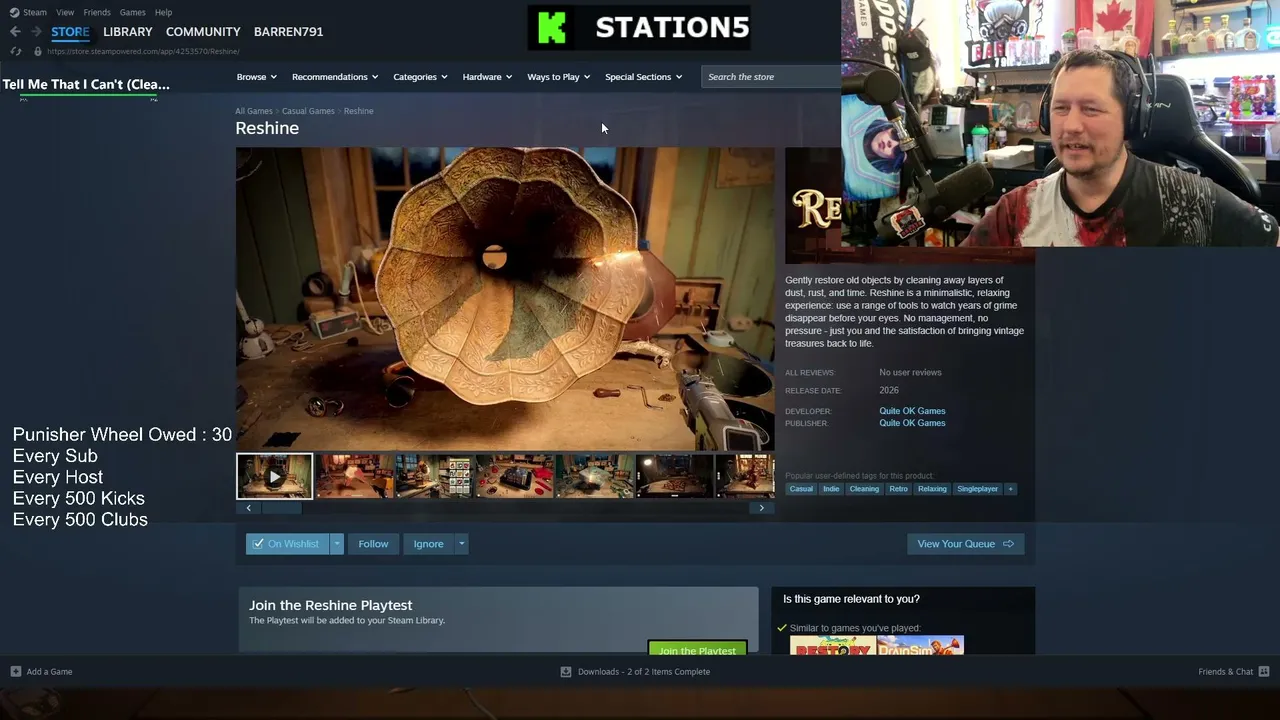1280x720 pixels.
Task: Click the Downloads 2 of 2 Items Complete text
Action: pos(644,671)
